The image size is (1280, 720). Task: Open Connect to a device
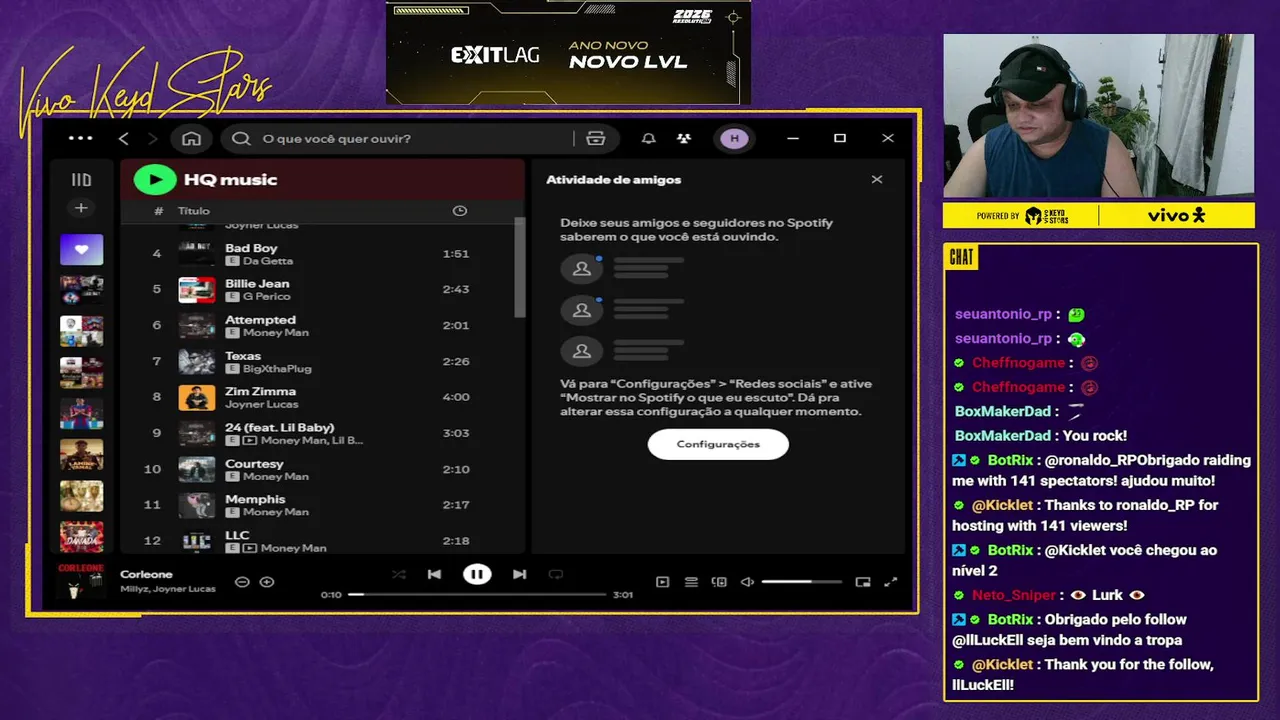[x=719, y=582]
